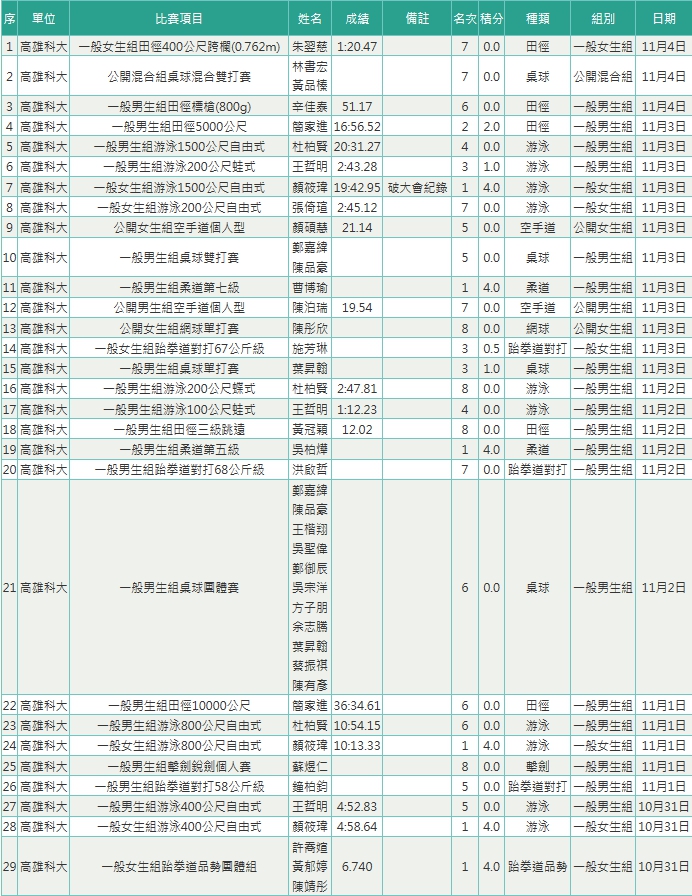Click athlete name 施芳琳
Viewport: 692px width, 896px height.
(x=310, y=349)
